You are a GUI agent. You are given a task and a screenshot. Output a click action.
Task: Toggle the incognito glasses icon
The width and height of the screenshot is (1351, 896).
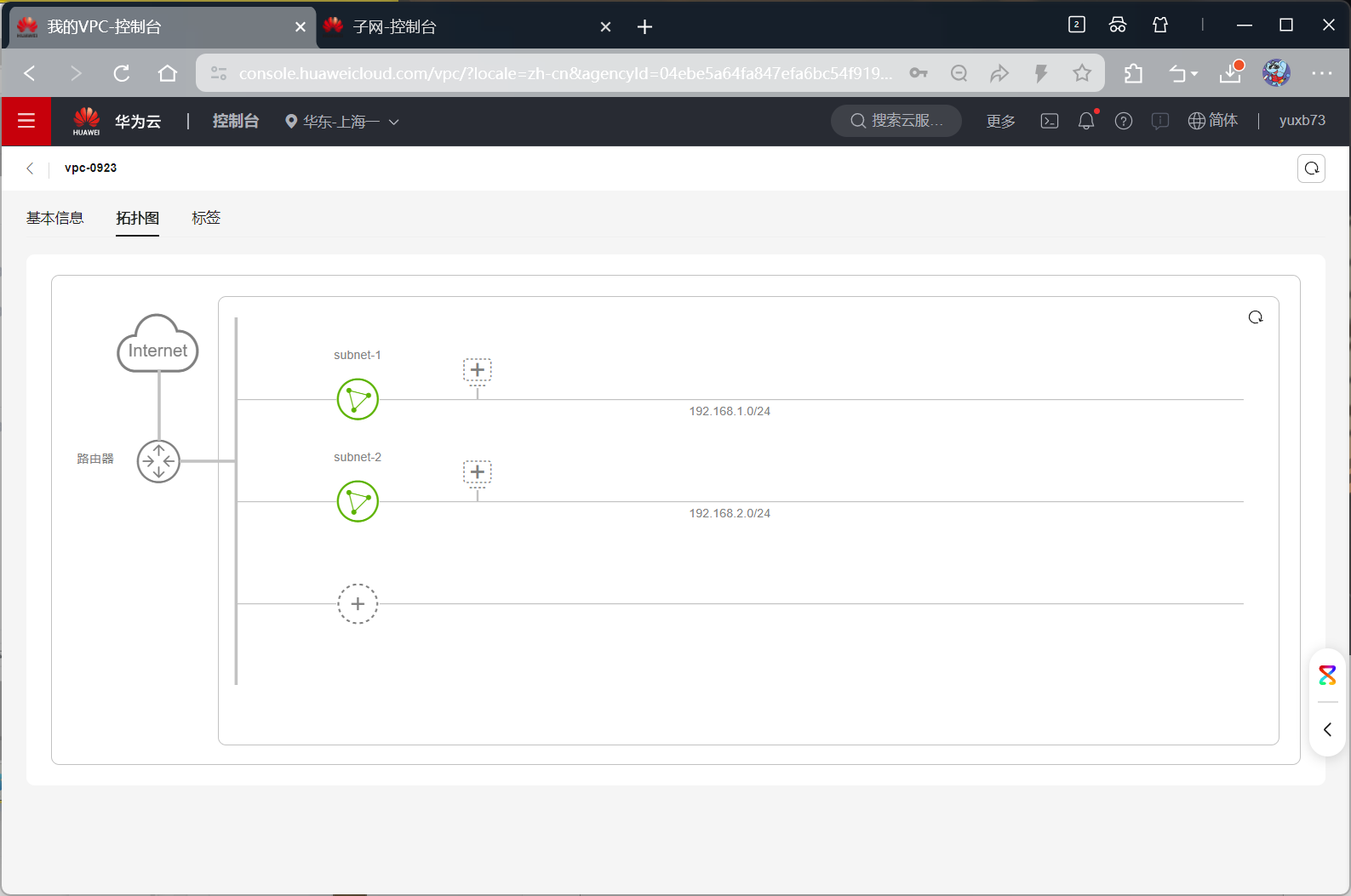(x=1118, y=25)
